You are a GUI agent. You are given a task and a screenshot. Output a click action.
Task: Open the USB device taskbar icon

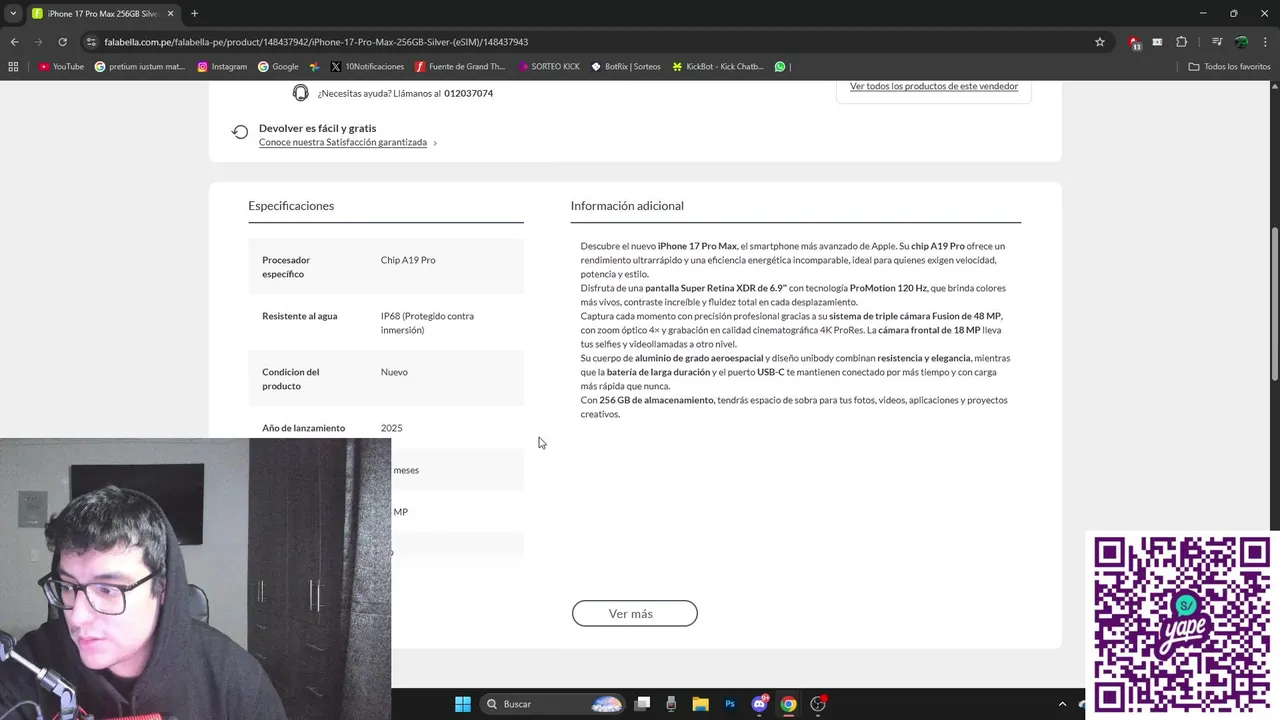[x=671, y=704]
